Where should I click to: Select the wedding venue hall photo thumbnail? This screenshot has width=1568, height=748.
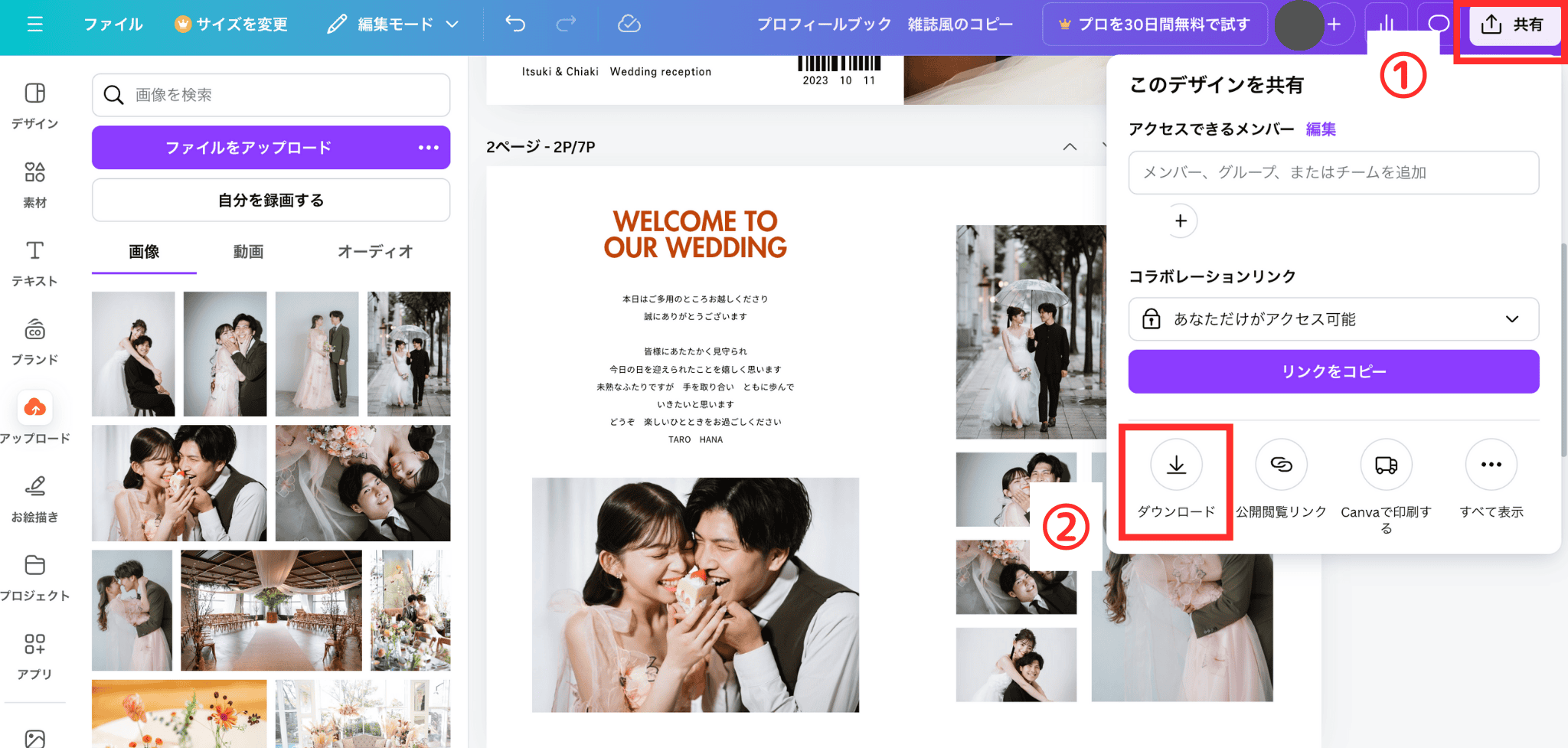click(x=271, y=610)
